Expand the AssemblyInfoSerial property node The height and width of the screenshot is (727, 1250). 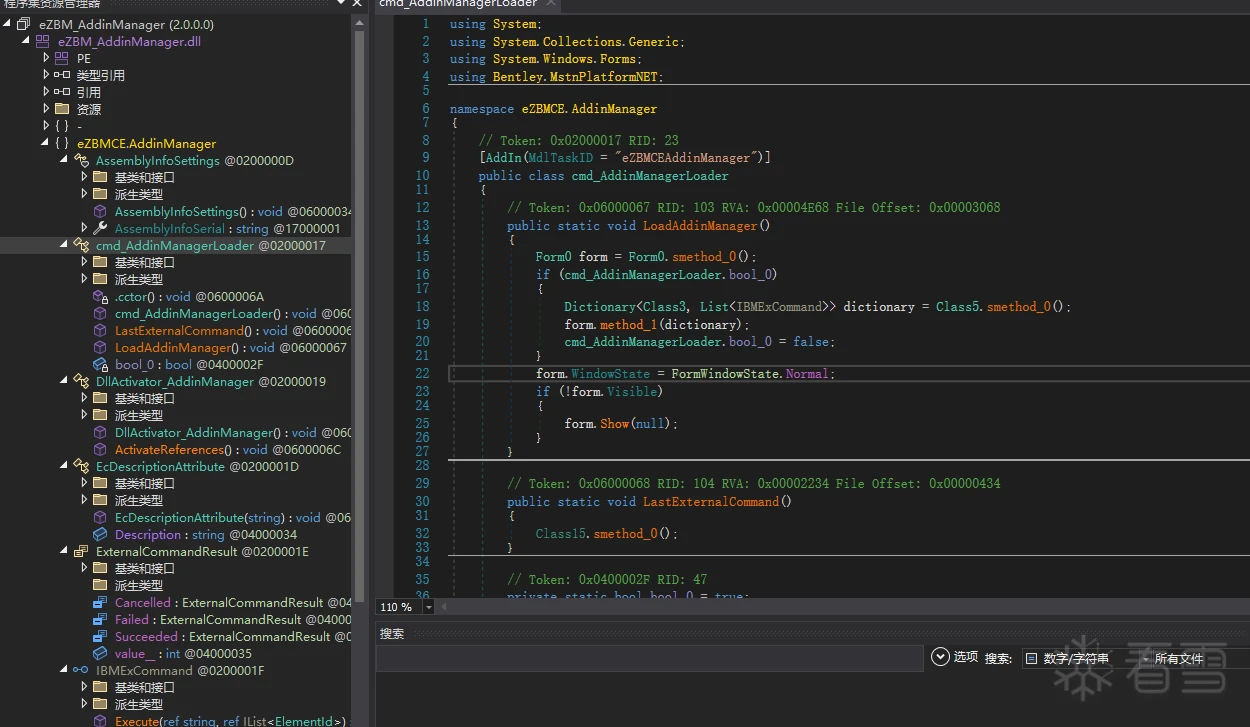point(84,229)
